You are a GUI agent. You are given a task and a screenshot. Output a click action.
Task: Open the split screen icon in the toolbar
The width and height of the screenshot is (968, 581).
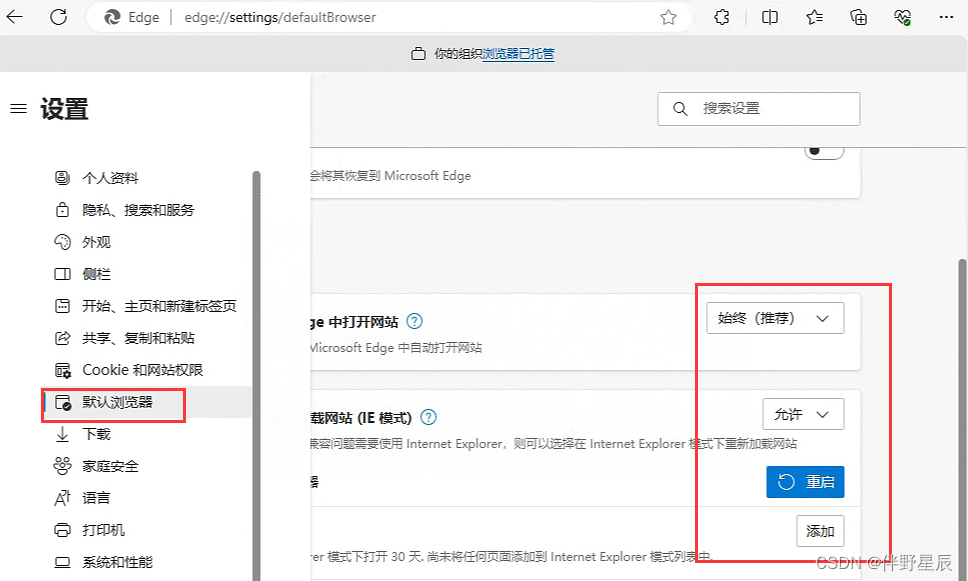click(770, 17)
